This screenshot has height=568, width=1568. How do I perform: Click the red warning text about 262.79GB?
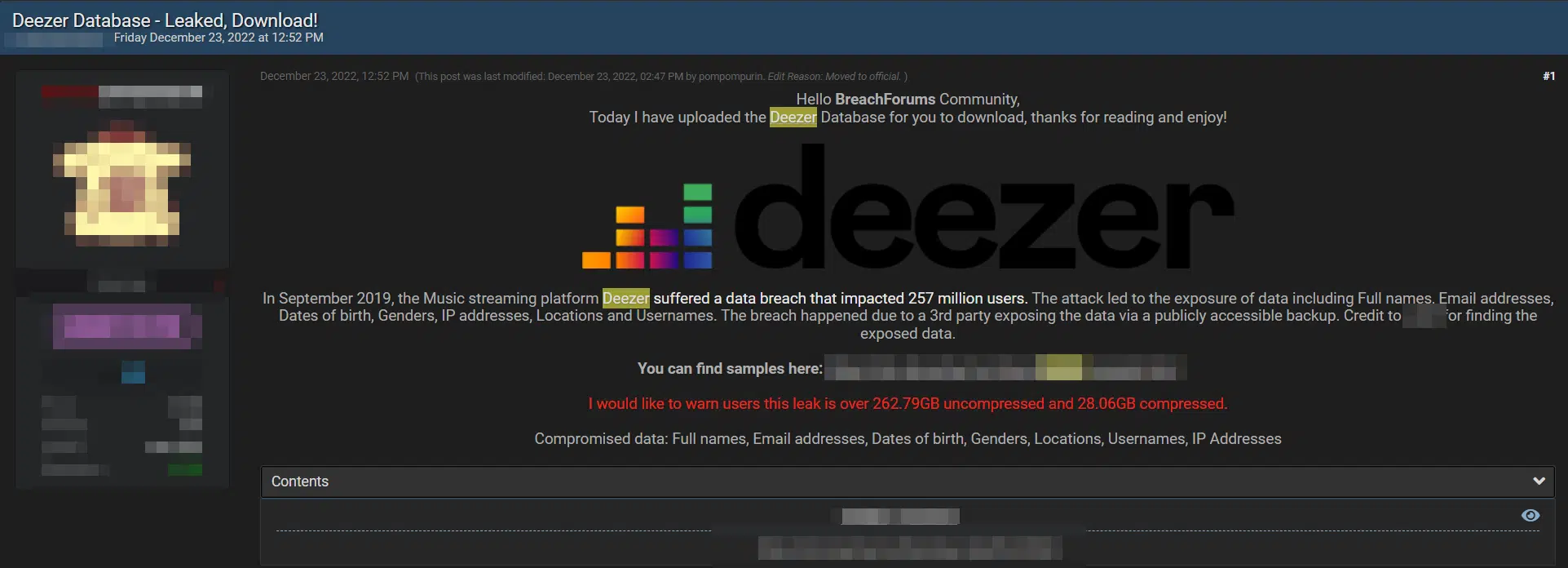(x=908, y=403)
